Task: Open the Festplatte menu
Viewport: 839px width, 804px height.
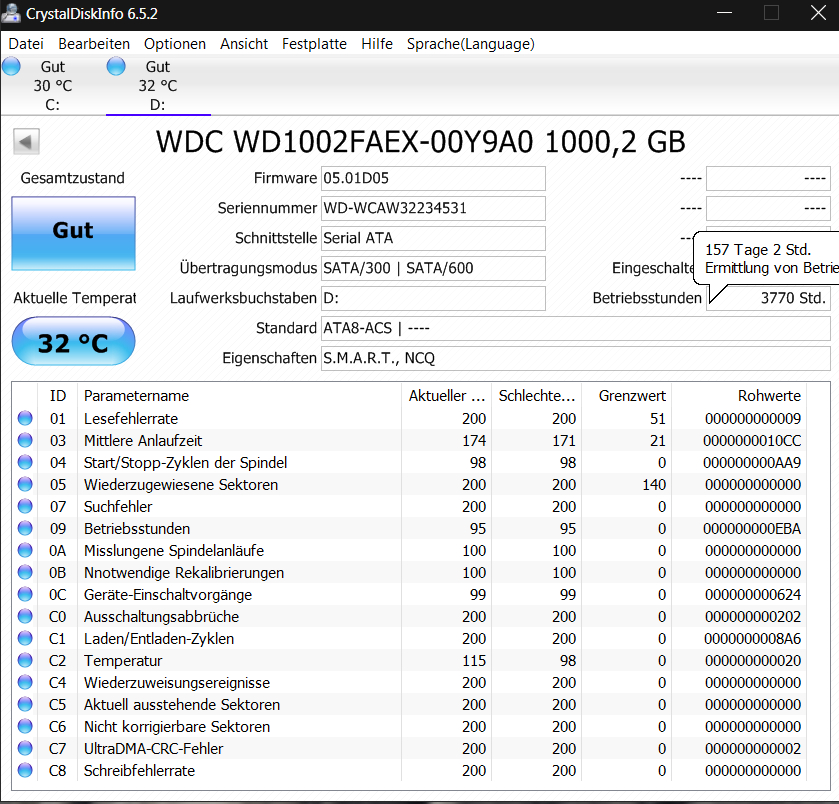Action: [314, 44]
